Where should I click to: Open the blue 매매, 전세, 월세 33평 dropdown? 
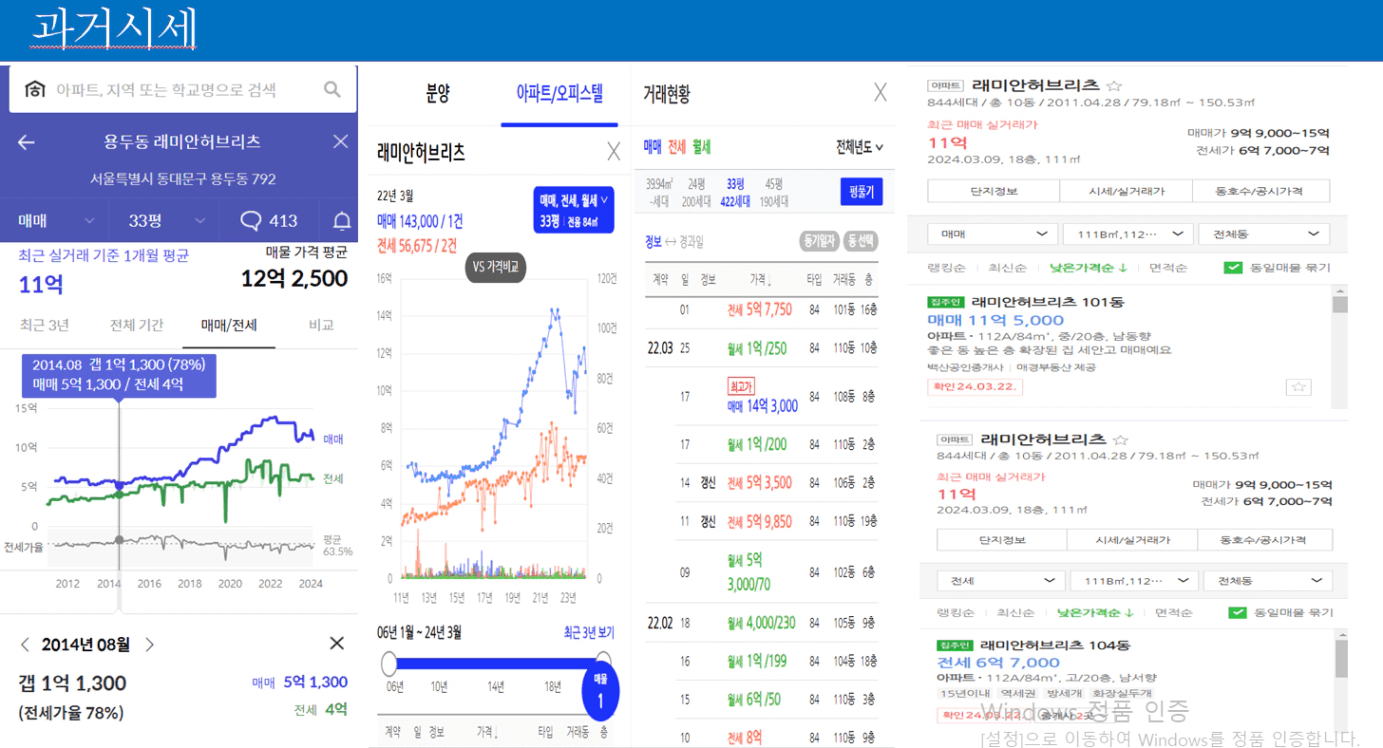(x=574, y=212)
